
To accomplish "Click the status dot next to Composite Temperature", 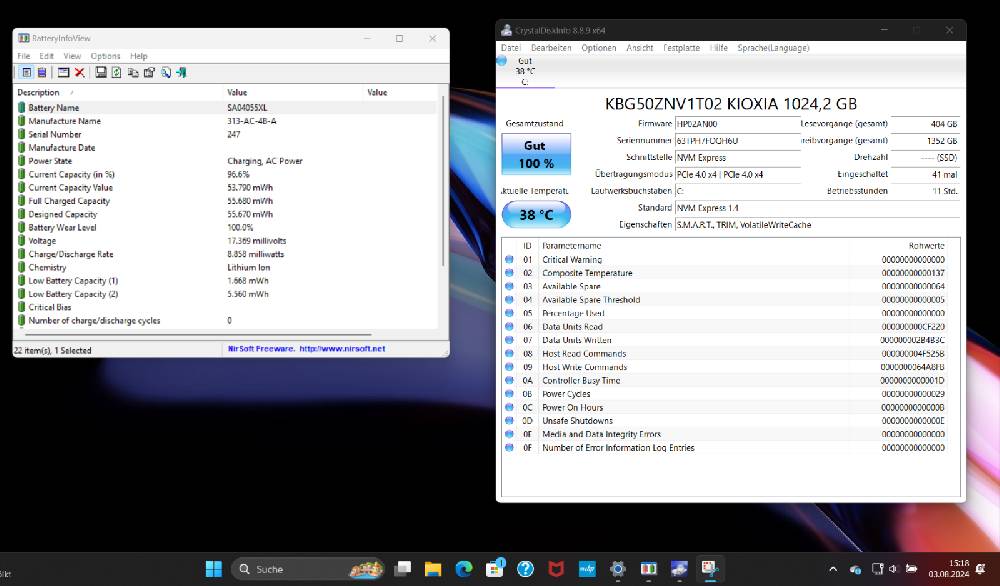I will [x=509, y=273].
